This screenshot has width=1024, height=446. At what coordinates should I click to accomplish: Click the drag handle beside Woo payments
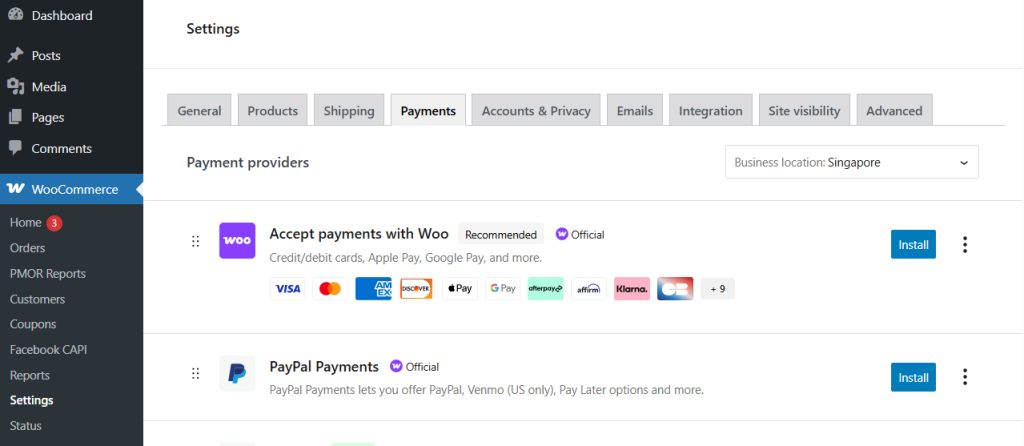196,241
